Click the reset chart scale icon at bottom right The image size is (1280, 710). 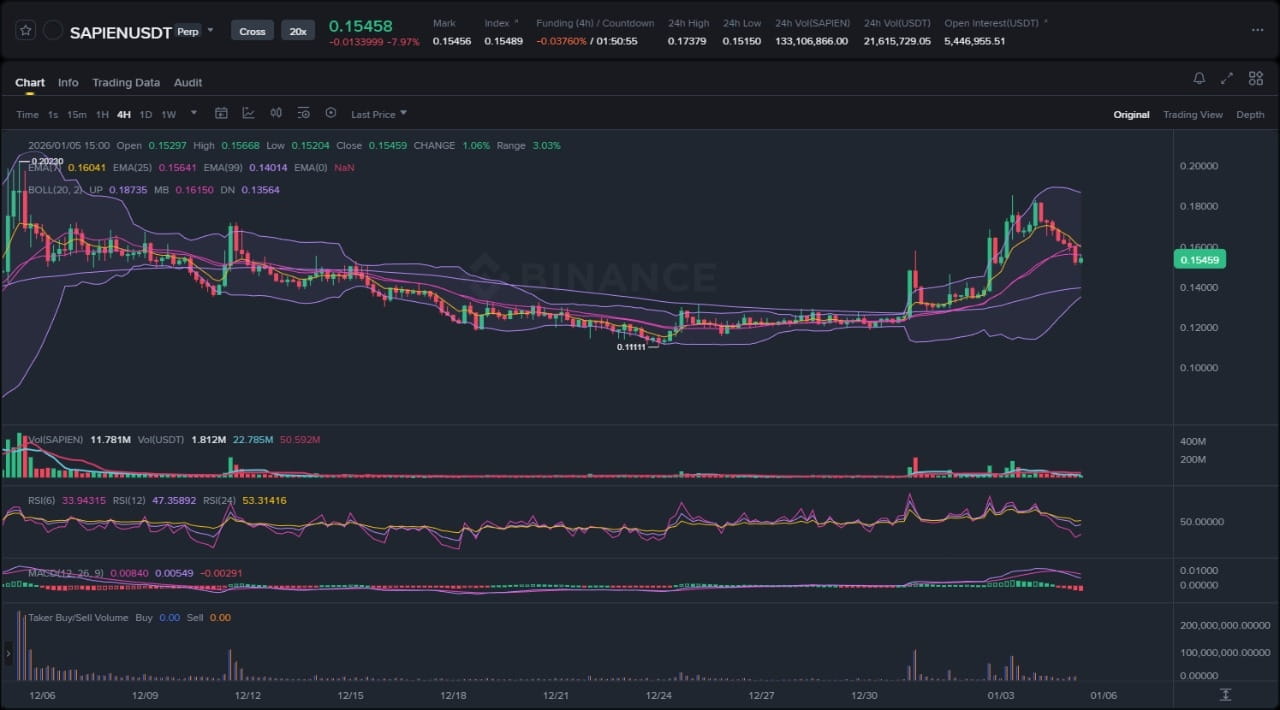click(x=1225, y=695)
